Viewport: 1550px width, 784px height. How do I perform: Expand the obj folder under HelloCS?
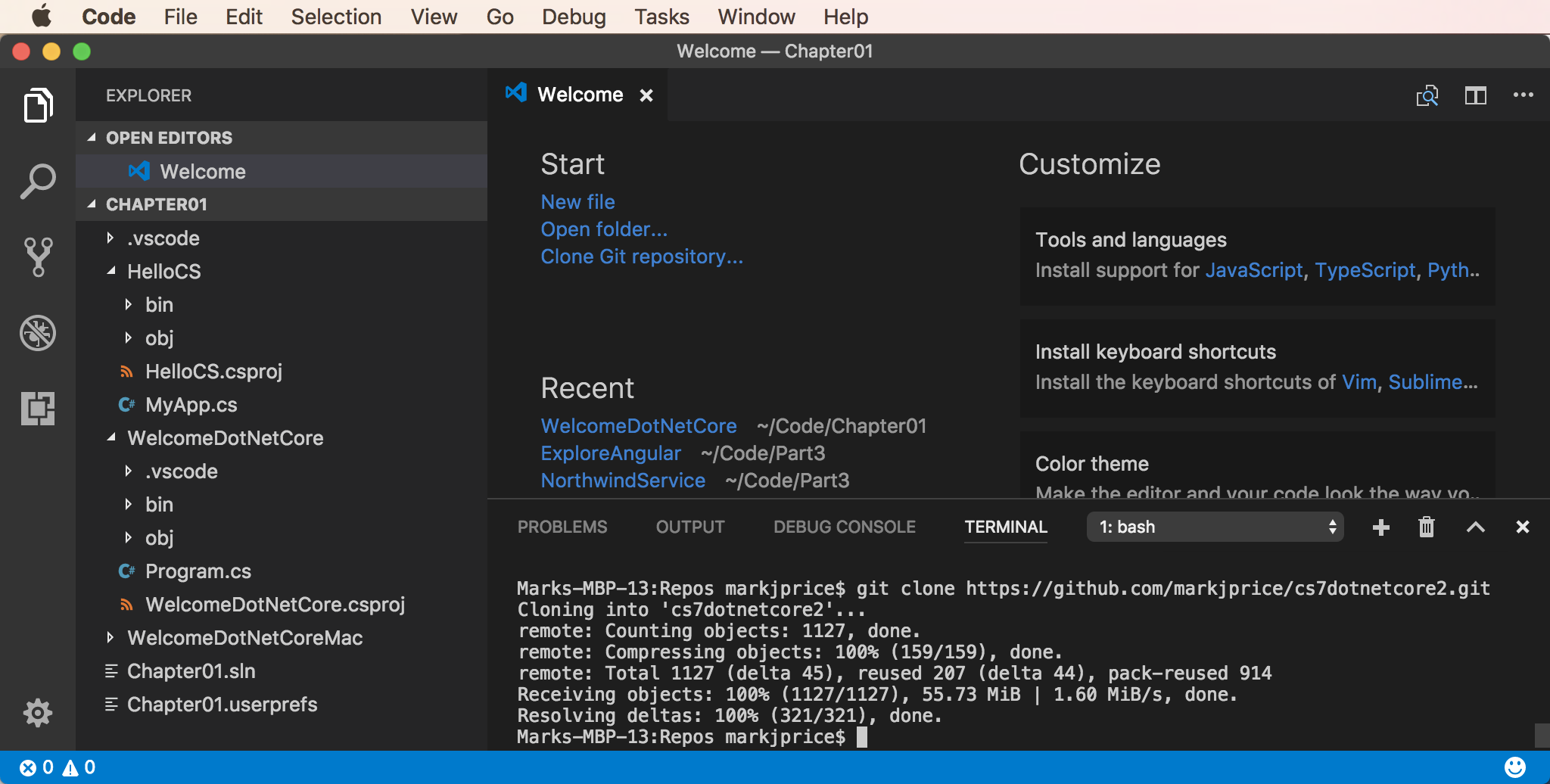point(128,338)
